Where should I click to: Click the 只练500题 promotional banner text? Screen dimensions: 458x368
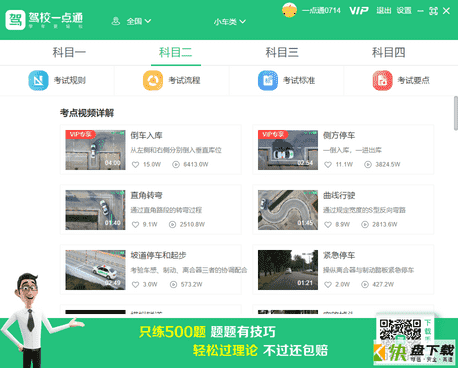172,332
